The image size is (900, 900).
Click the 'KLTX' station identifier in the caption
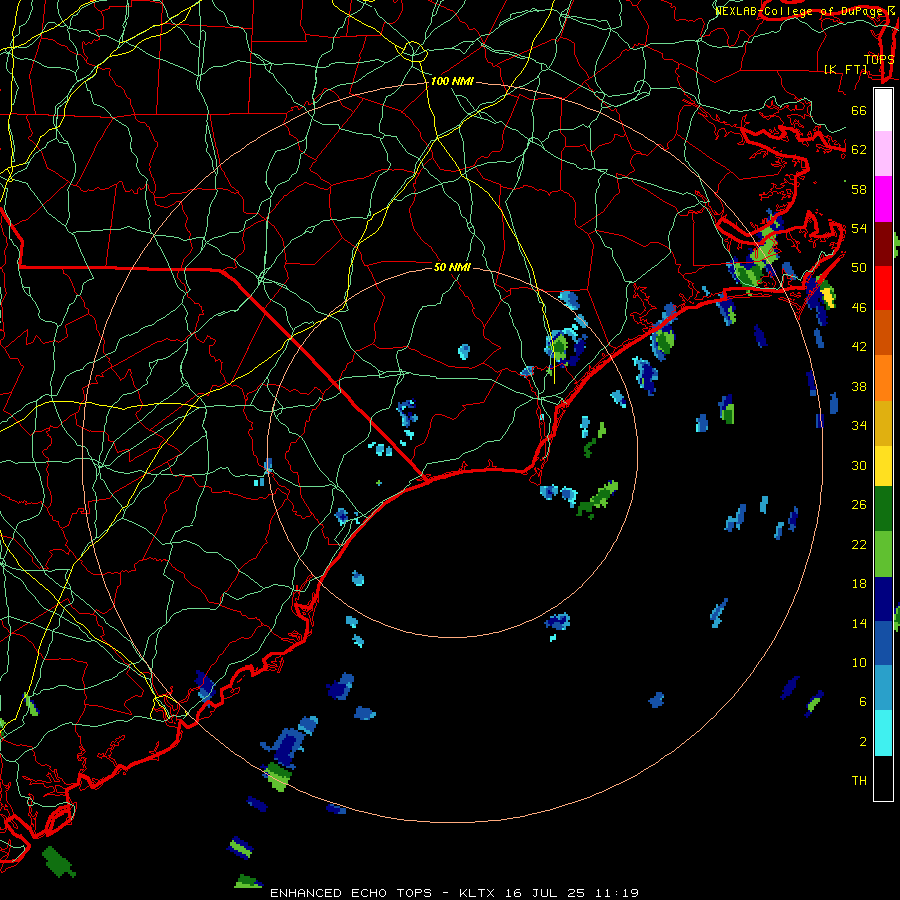pos(479,893)
